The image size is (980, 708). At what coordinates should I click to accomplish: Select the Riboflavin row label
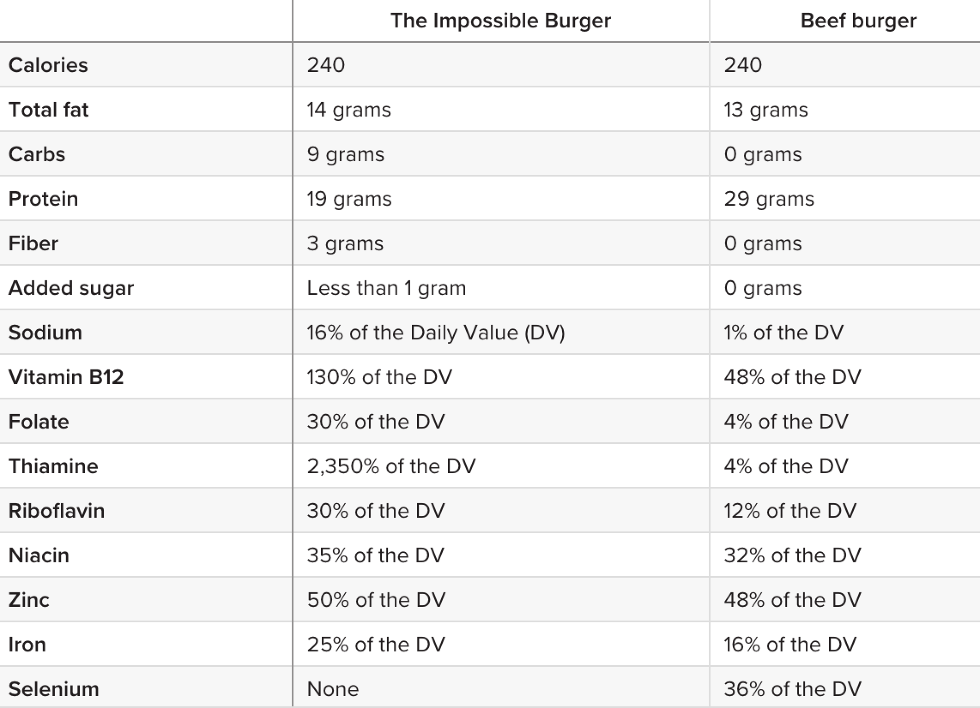56,510
